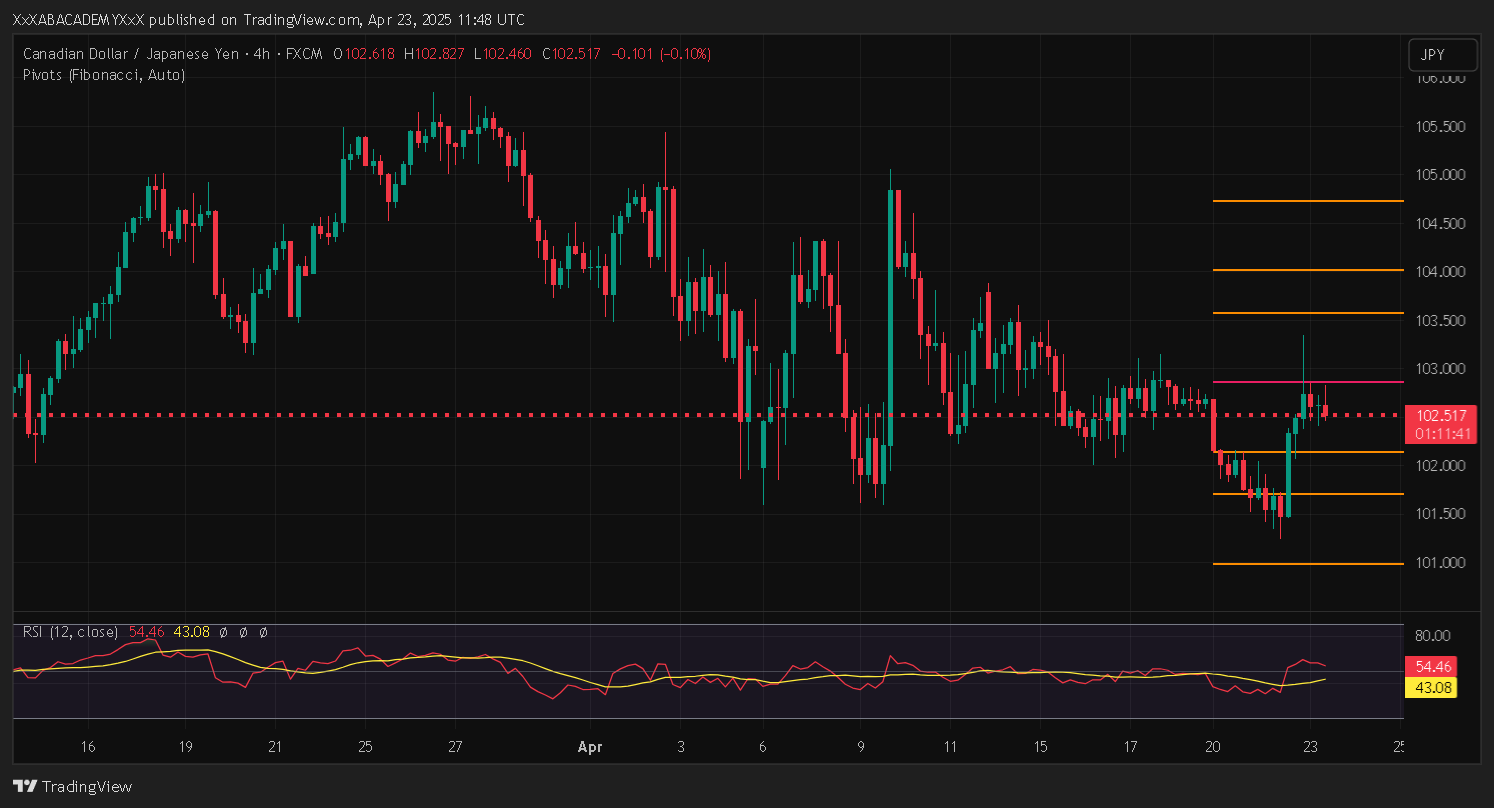Click the yellow 43.08 RSI value tag
Screen dimensions: 1494x808
tap(1430, 688)
